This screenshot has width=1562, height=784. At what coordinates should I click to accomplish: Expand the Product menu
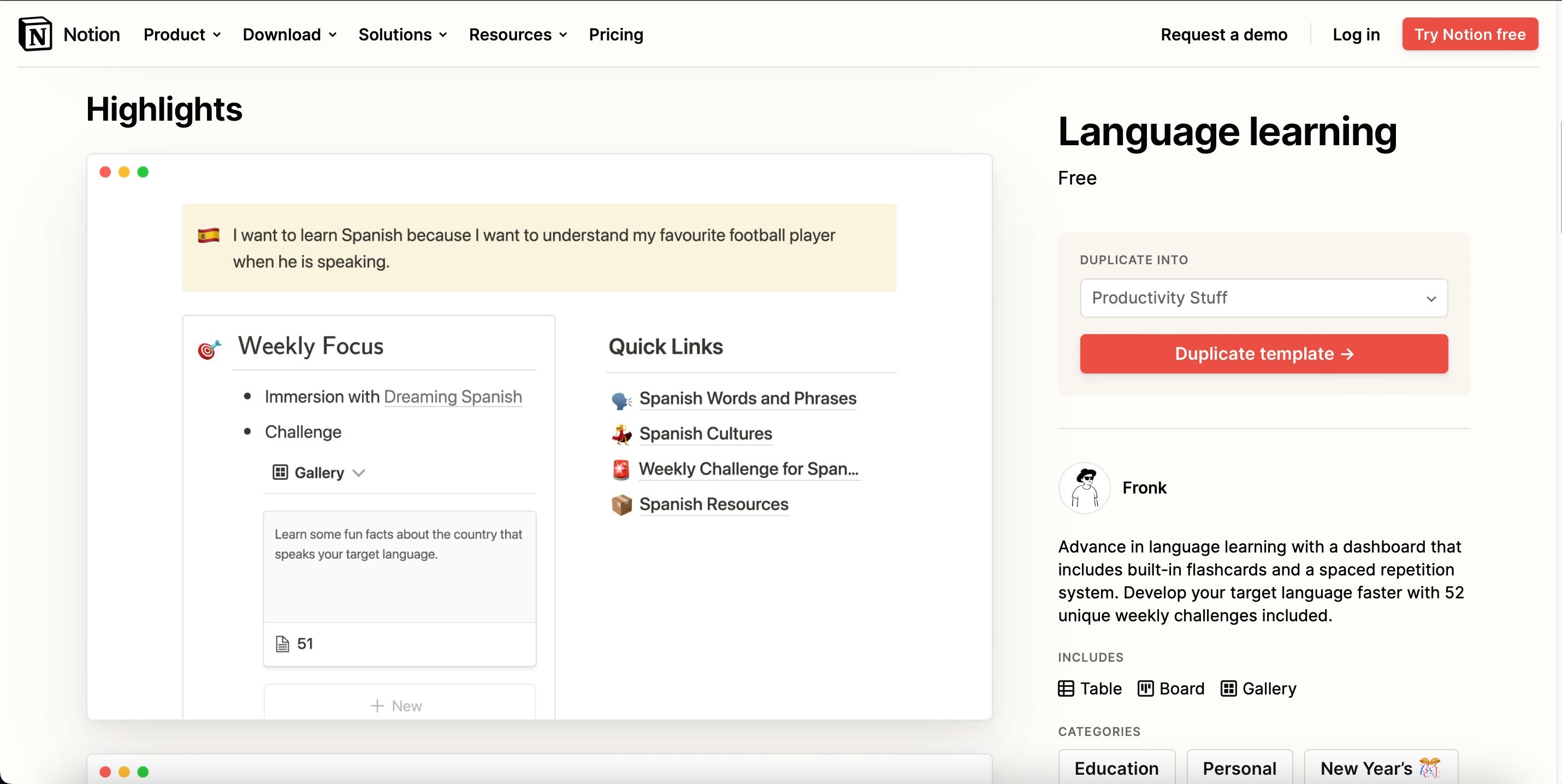coord(182,34)
